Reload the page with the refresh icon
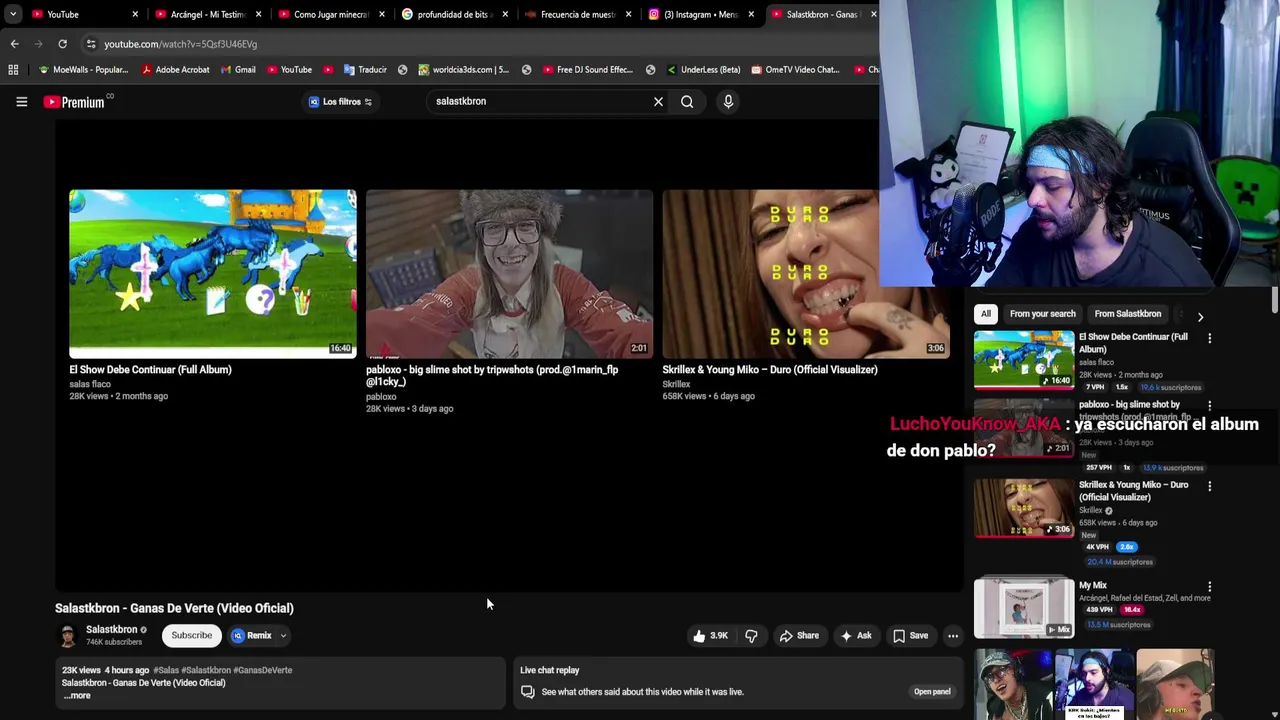Screen dimensions: 1280x720 (x=62, y=44)
